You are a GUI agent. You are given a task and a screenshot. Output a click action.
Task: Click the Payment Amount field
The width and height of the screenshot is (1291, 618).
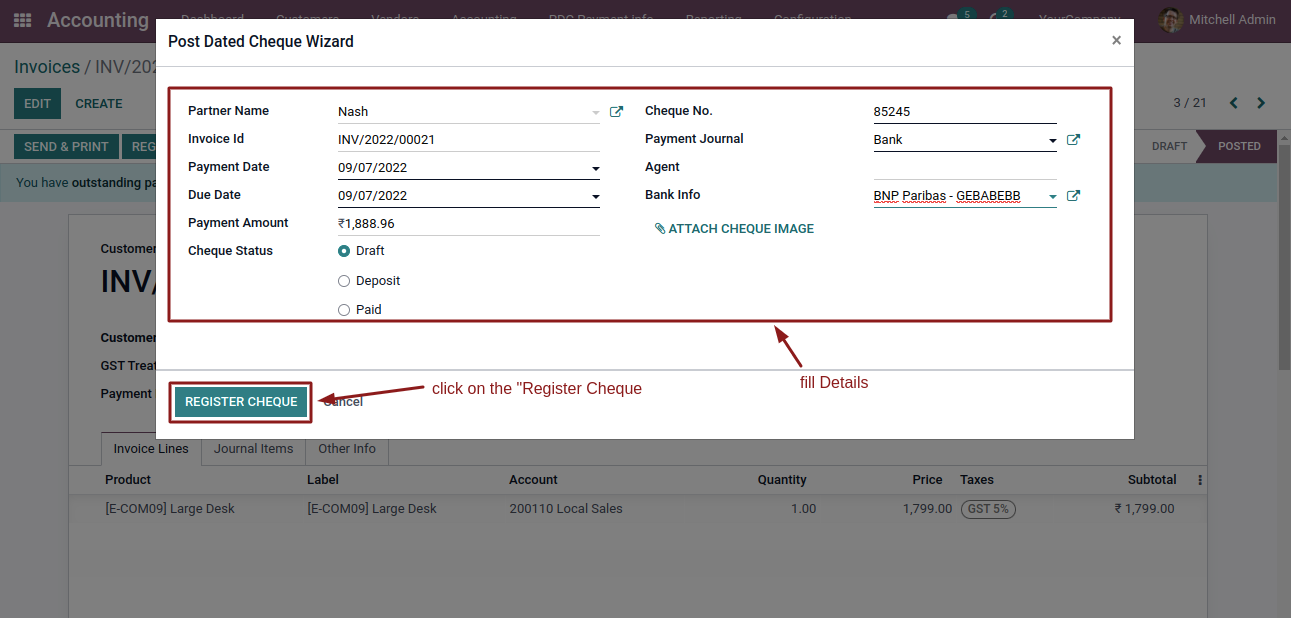[469, 224]
